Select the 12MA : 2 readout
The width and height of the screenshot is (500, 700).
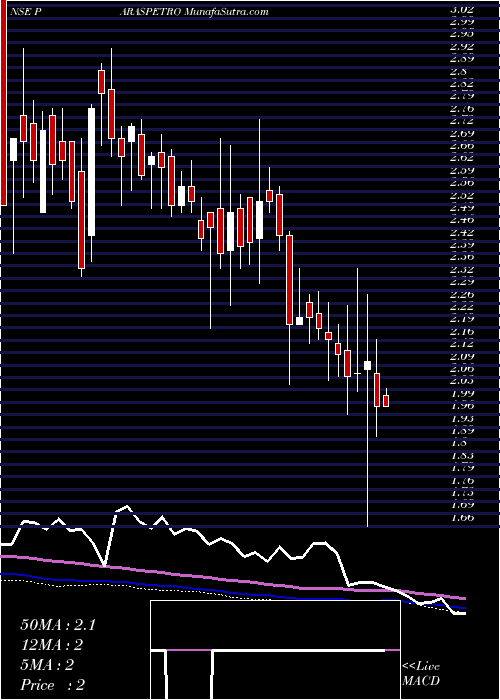(x=53, y=645)
